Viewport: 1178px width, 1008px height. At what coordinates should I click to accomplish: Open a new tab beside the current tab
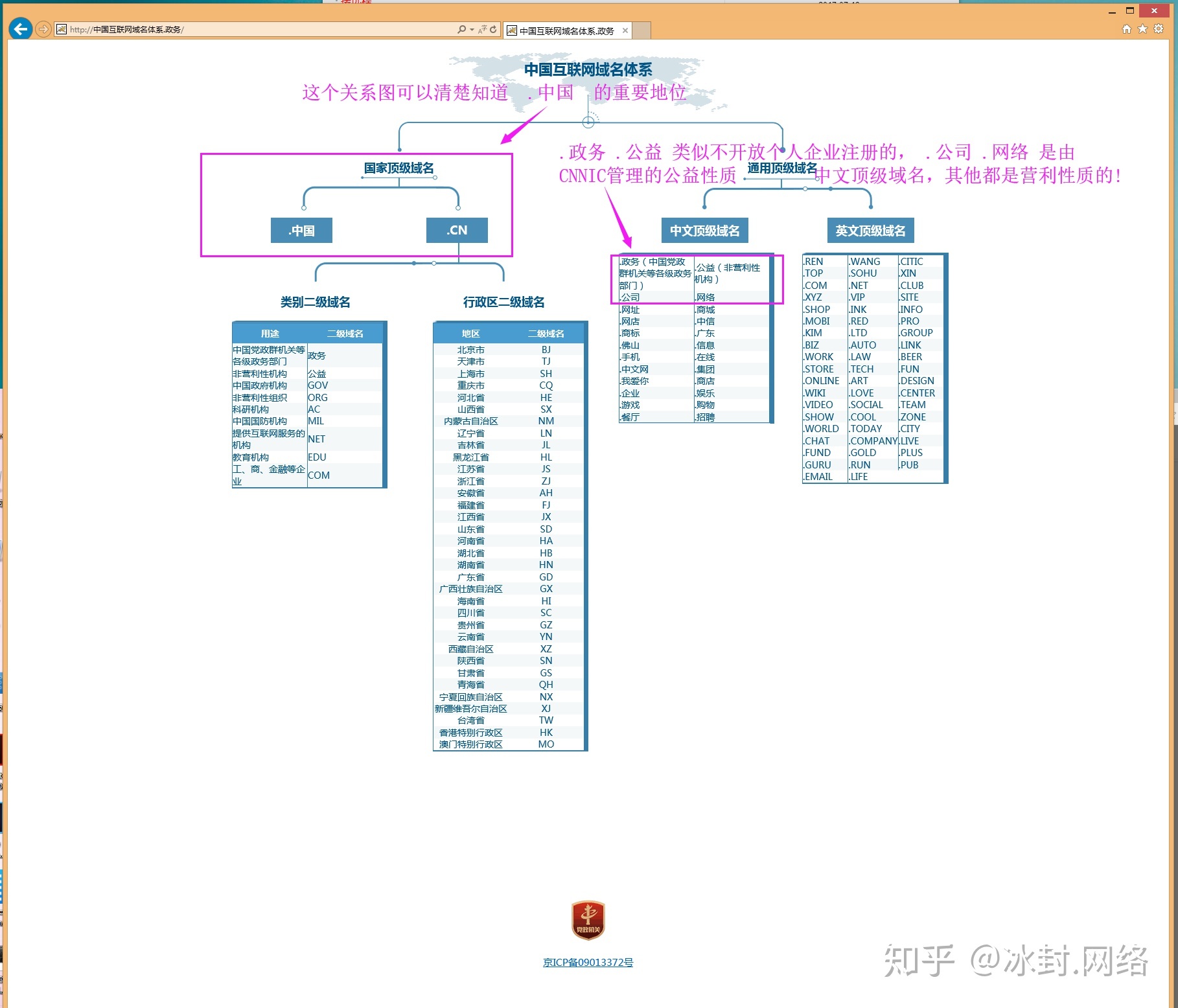(x=643, y=30)
